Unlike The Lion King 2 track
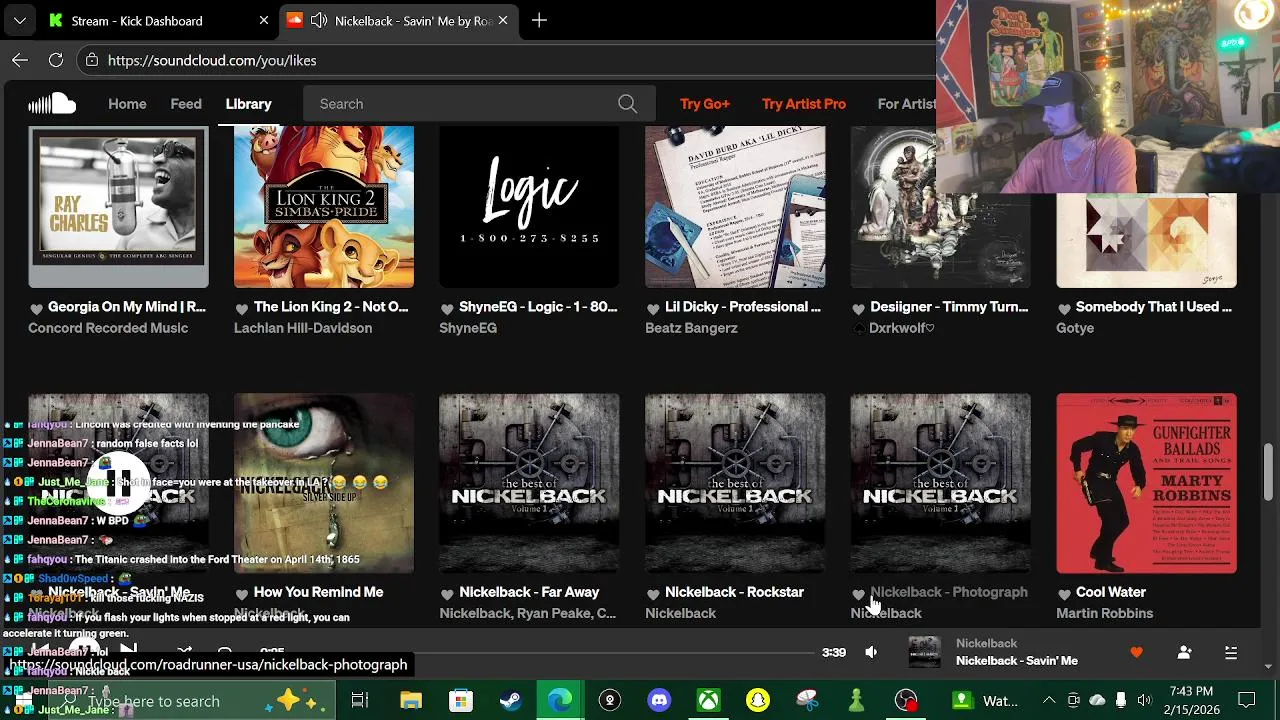This screenshot has width=1280, height=720. (x=241, y=308)
